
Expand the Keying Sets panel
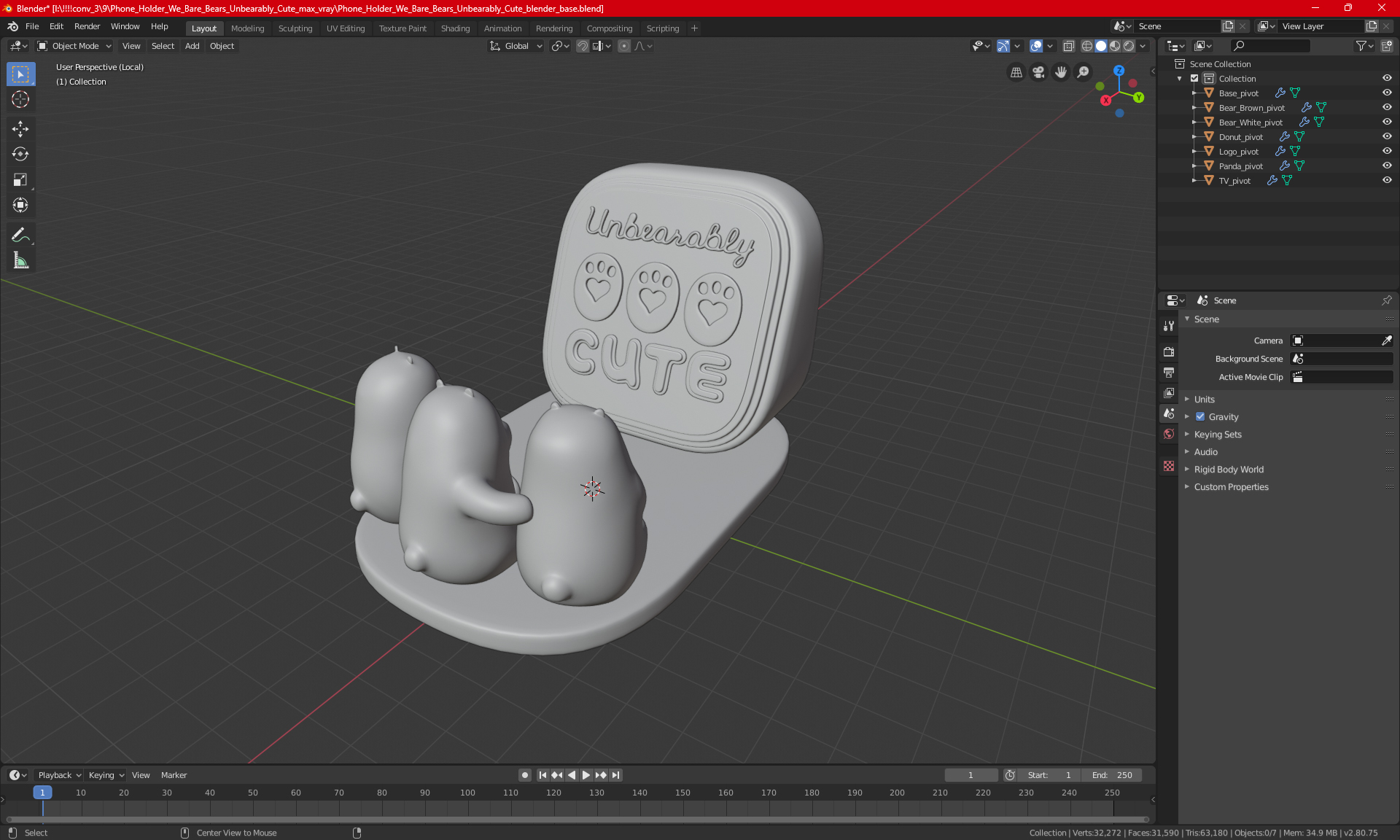click(1217, 435)
